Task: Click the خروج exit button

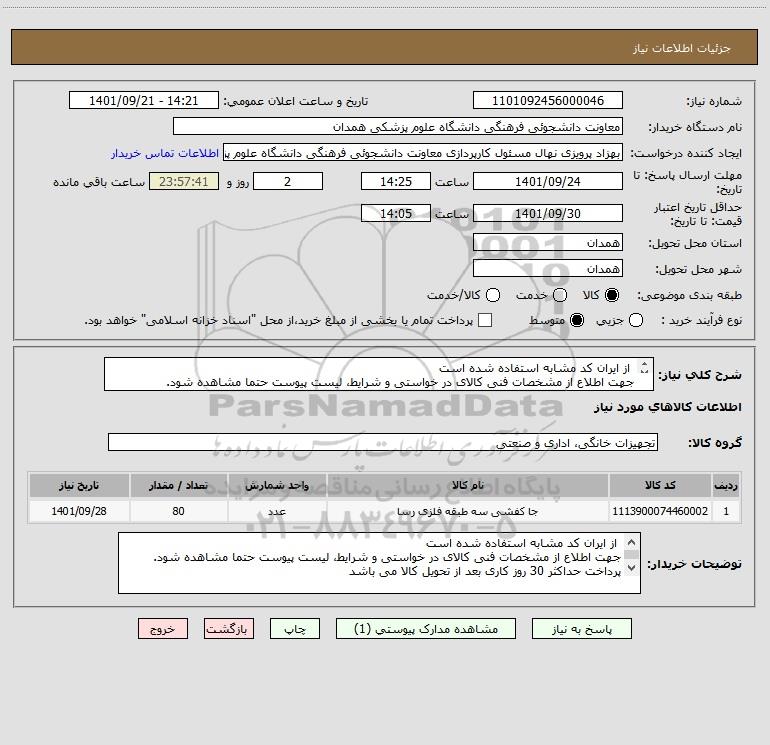Action: [x=163, y=629]
